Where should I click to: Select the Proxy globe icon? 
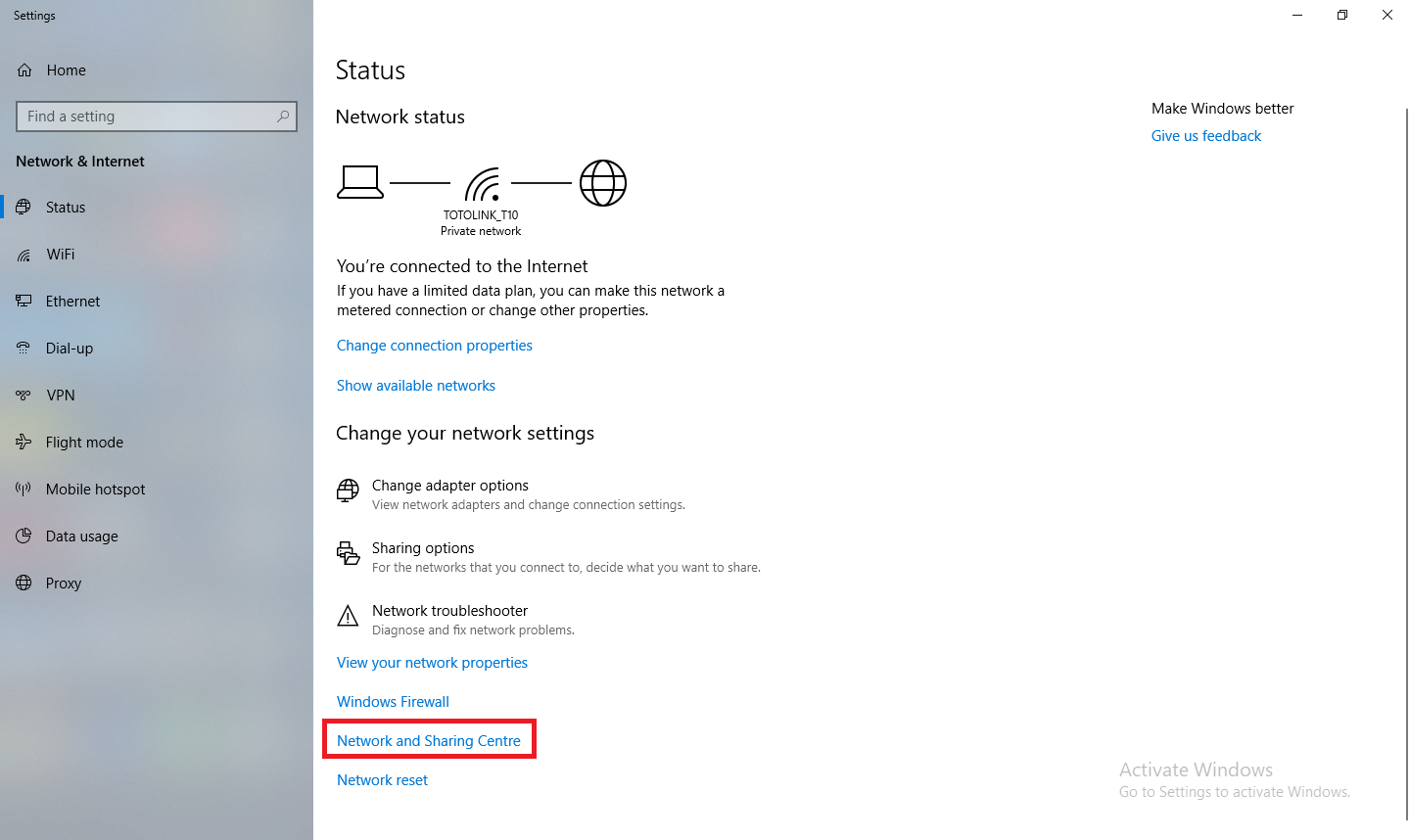(23, 583)
